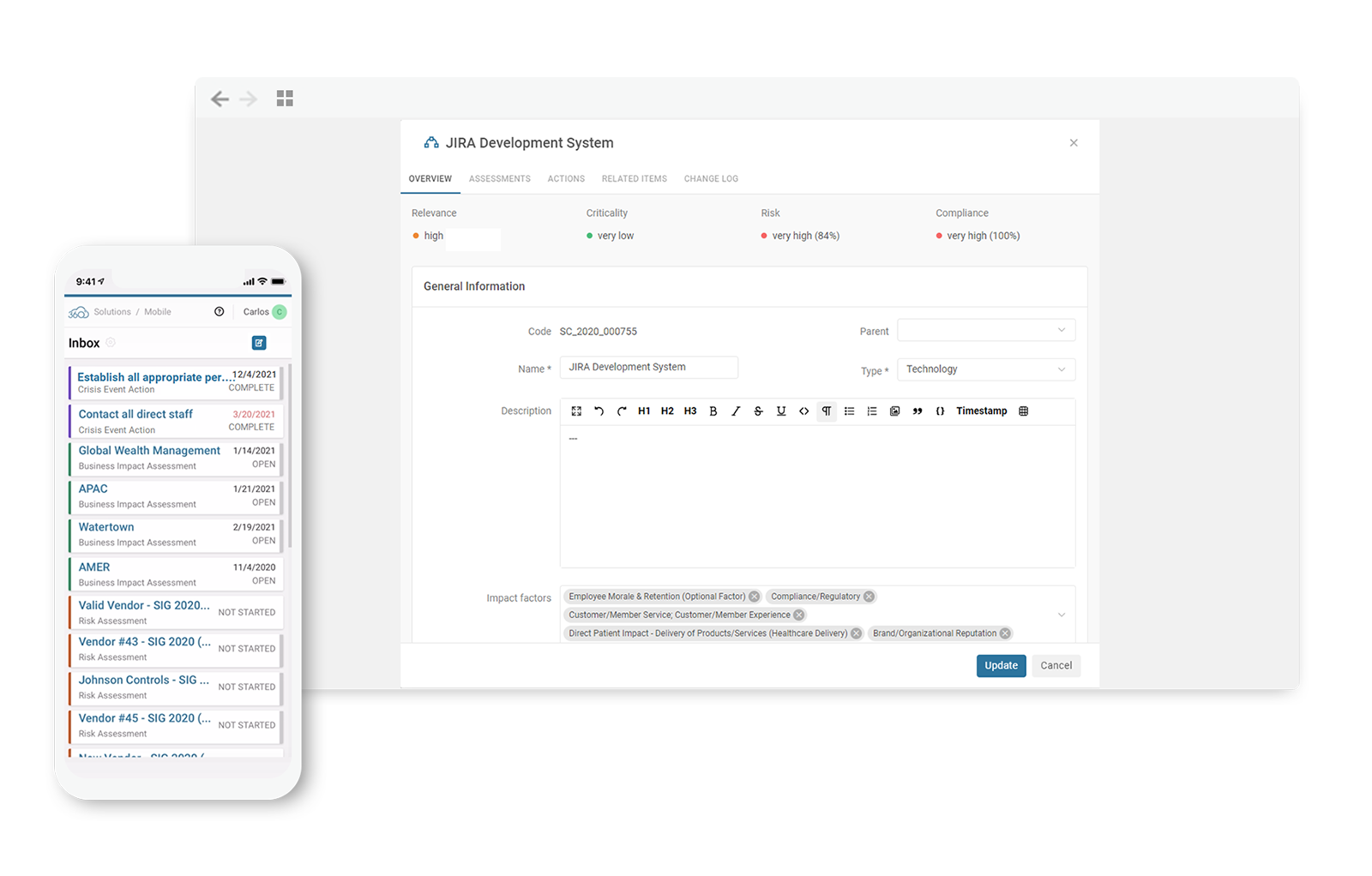1372x876 pixels.
Task: Apply H1 heading format
Action: pos(644,411)
